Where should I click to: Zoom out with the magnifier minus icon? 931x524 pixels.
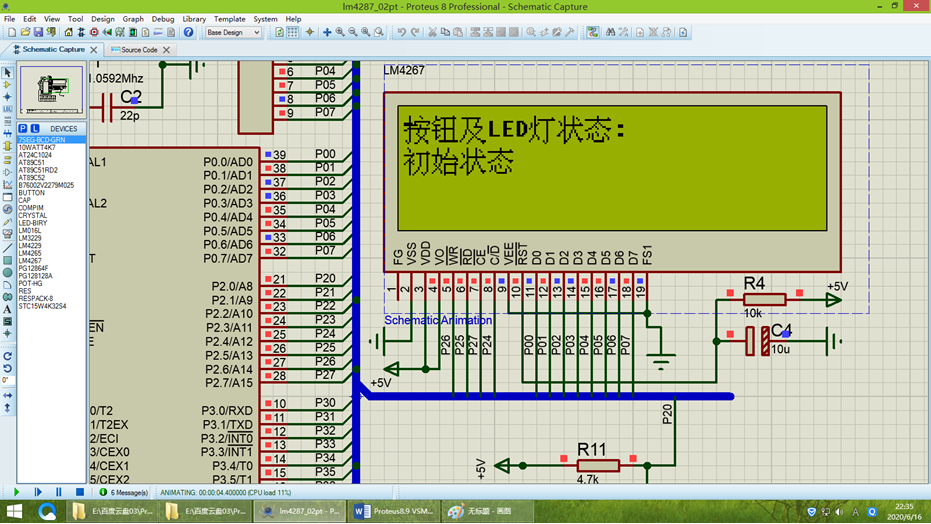[353, 32]
